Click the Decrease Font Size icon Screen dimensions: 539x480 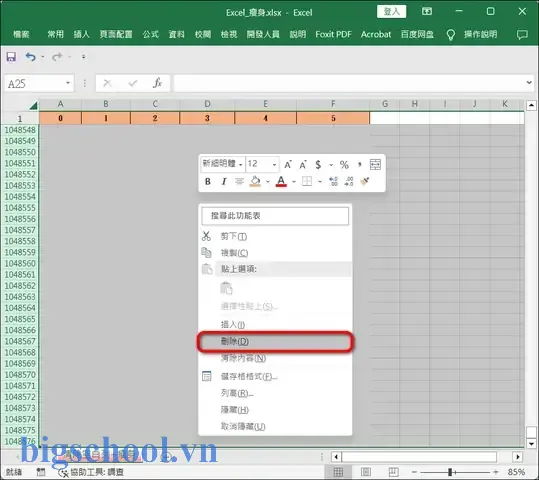(303, 164)
